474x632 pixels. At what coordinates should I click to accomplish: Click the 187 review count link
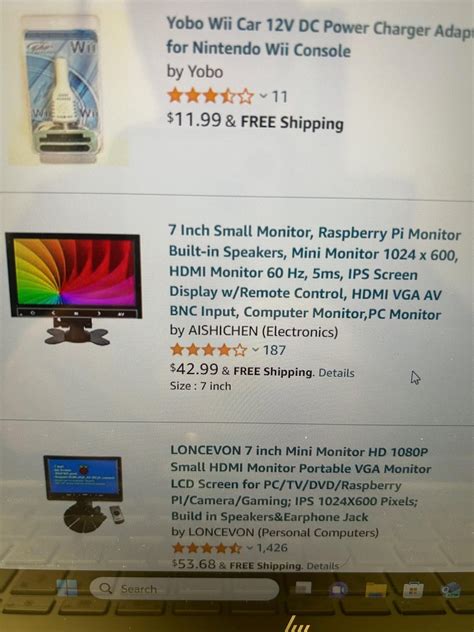274,350
